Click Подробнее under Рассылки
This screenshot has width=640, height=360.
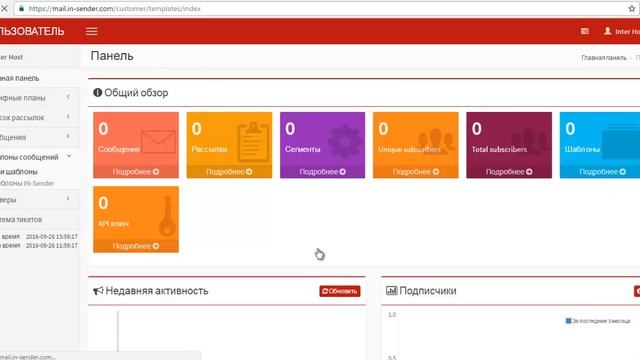(x=229, y=172)
